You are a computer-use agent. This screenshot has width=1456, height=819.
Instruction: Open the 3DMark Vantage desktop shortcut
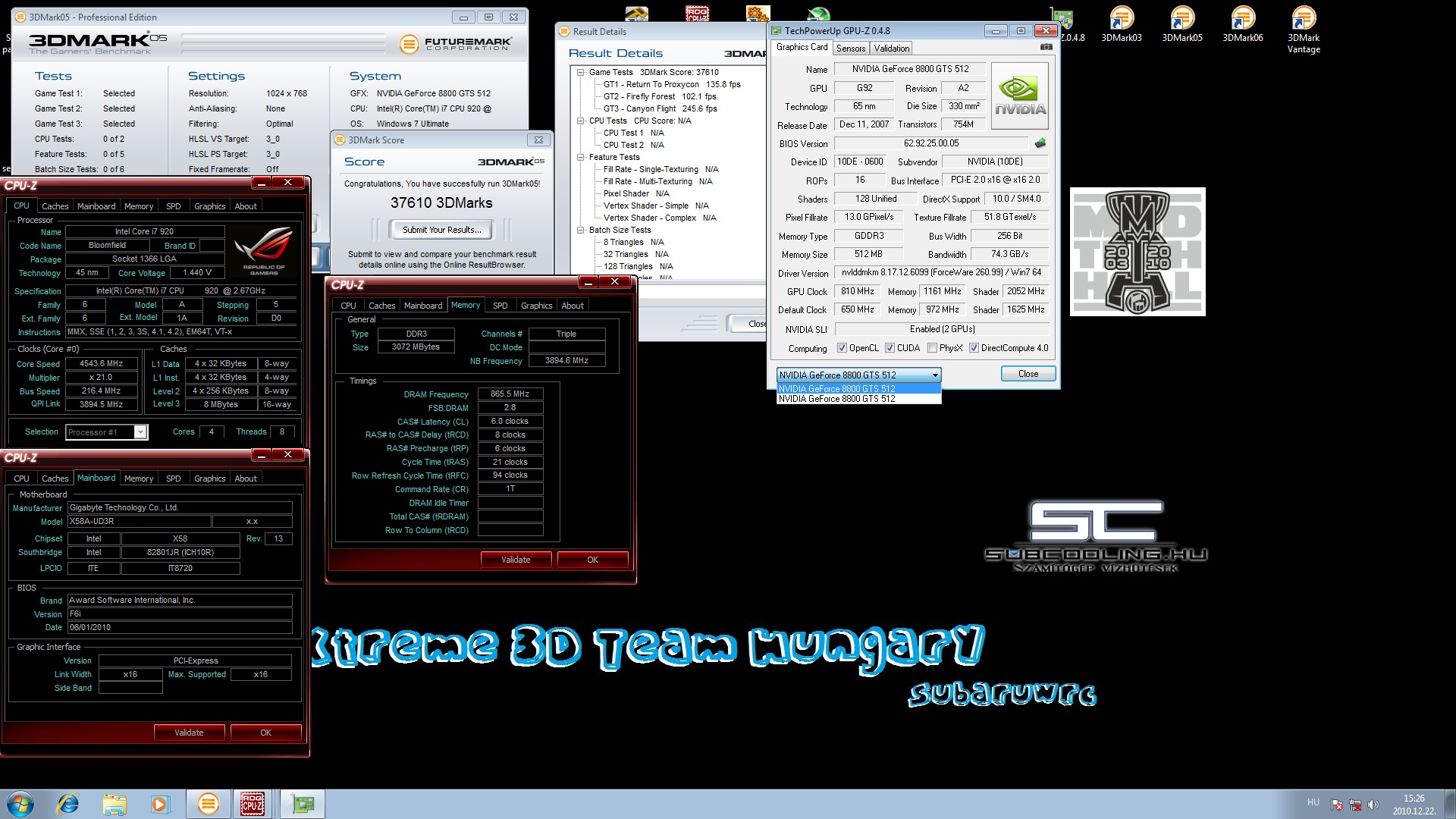click(x=1303, y=29)
